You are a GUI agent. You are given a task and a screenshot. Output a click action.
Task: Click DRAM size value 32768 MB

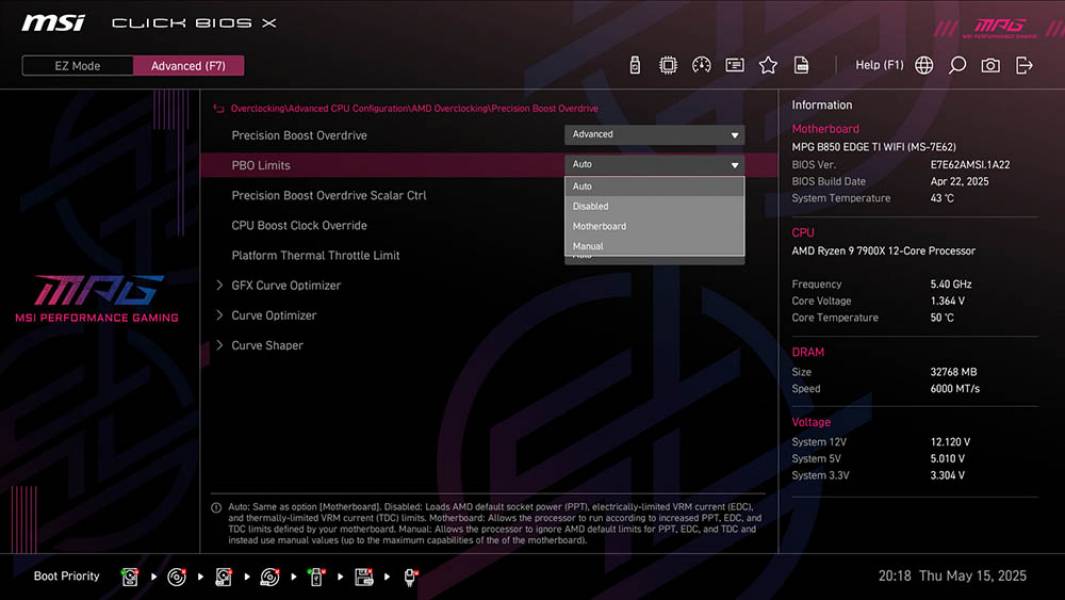pos(954,372)
